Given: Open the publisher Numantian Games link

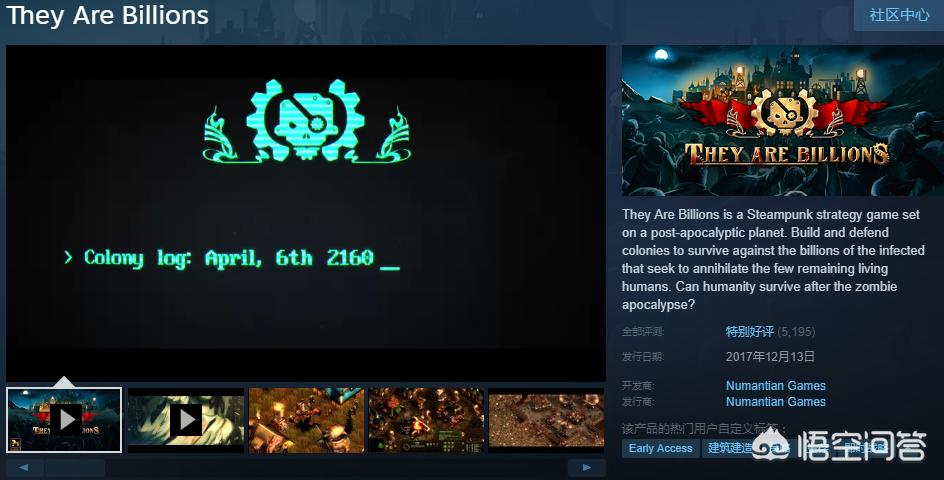Looking at the screenshot, I should pos(775,402).
